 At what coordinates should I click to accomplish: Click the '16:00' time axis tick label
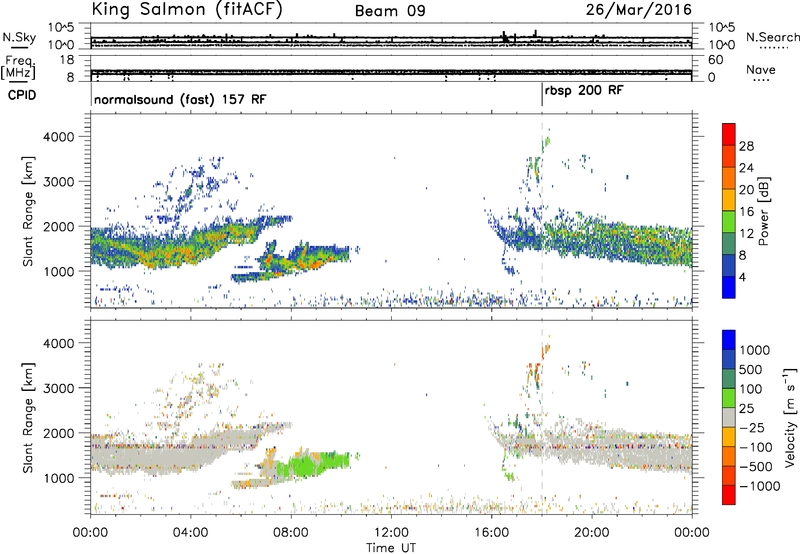491,533
